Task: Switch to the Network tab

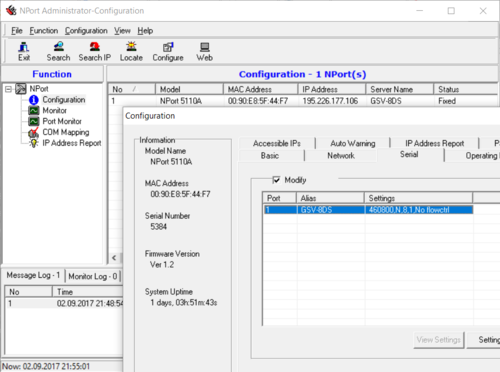Action: [x=341, y=156]
